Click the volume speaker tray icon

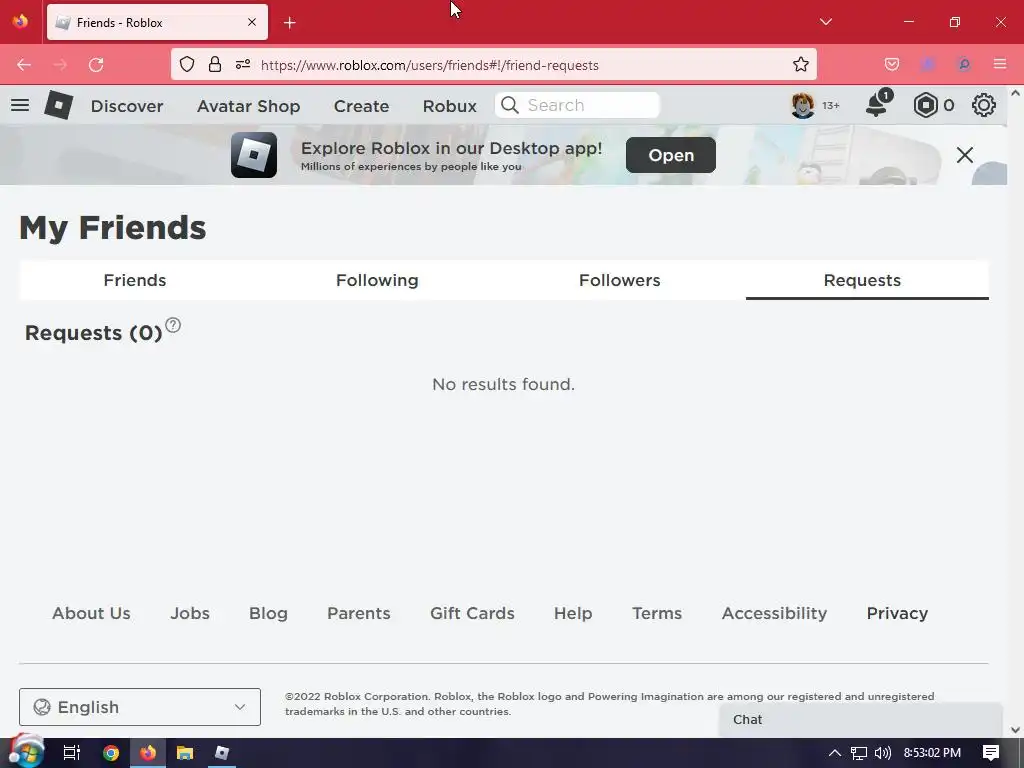point(882,753)
